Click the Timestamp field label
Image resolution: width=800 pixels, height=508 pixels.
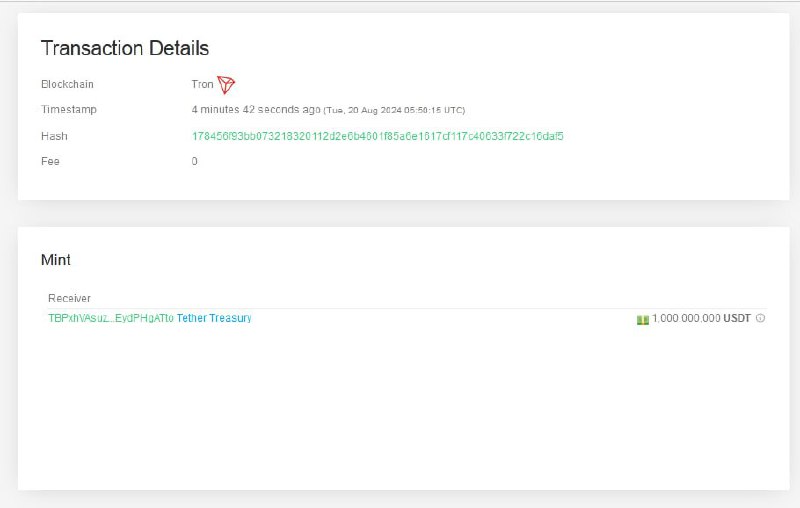tap(68, 109)
